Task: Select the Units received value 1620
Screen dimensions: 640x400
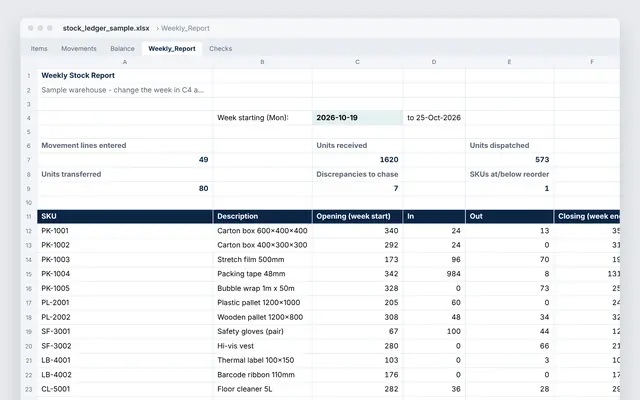Action: [x=358, y=160]
